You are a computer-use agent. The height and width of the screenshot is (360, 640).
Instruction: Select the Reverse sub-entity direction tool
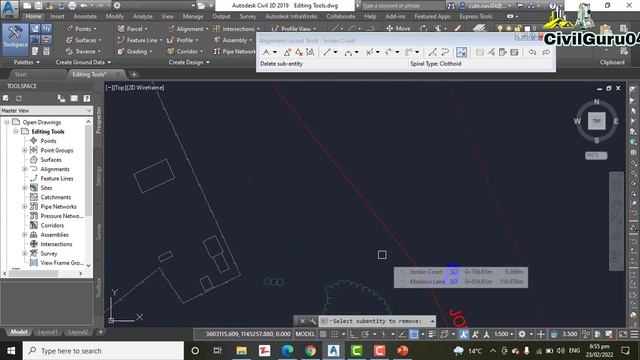(445, 52)
